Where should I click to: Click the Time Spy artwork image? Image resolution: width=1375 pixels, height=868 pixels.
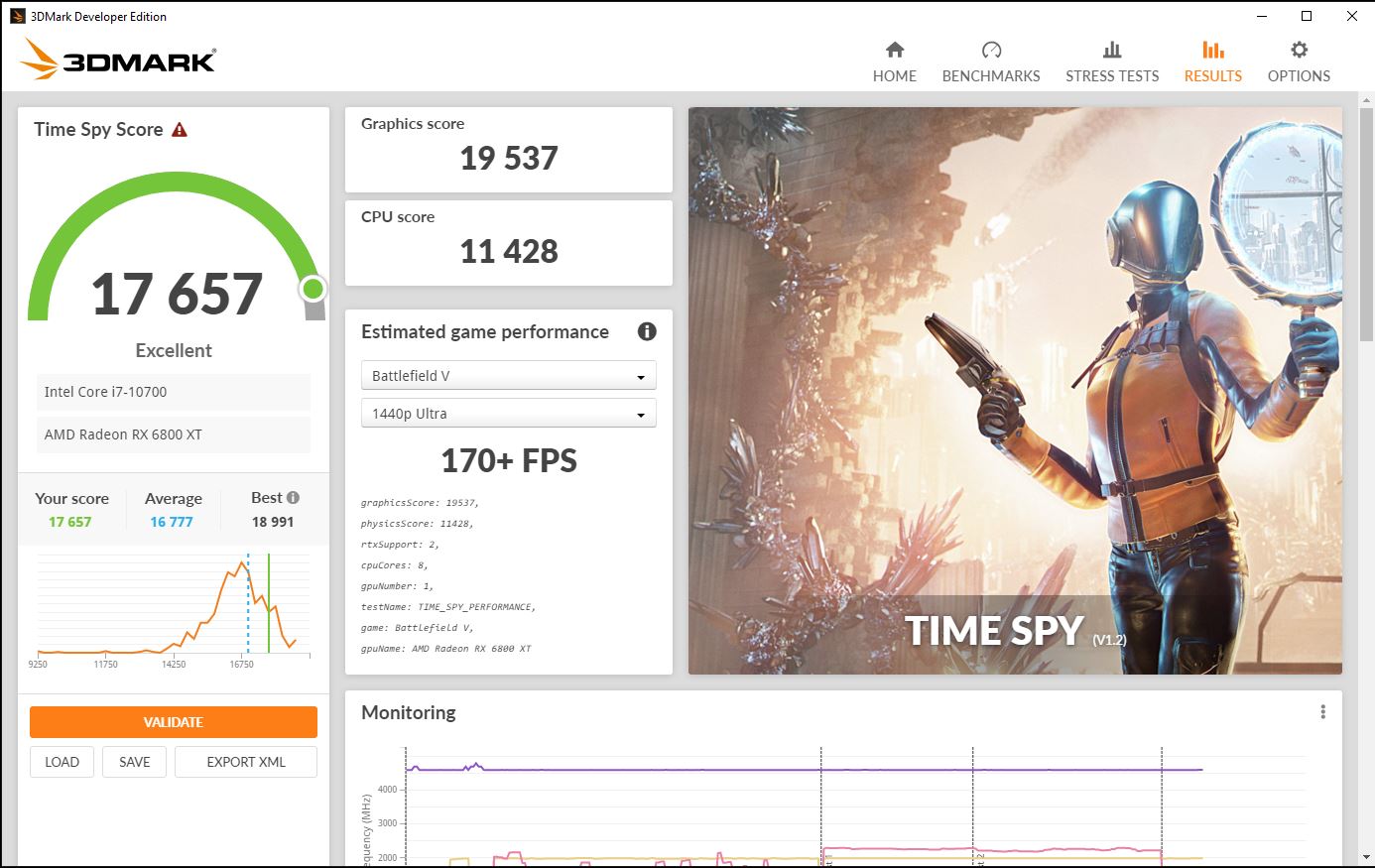click(x=1014, y=391)
